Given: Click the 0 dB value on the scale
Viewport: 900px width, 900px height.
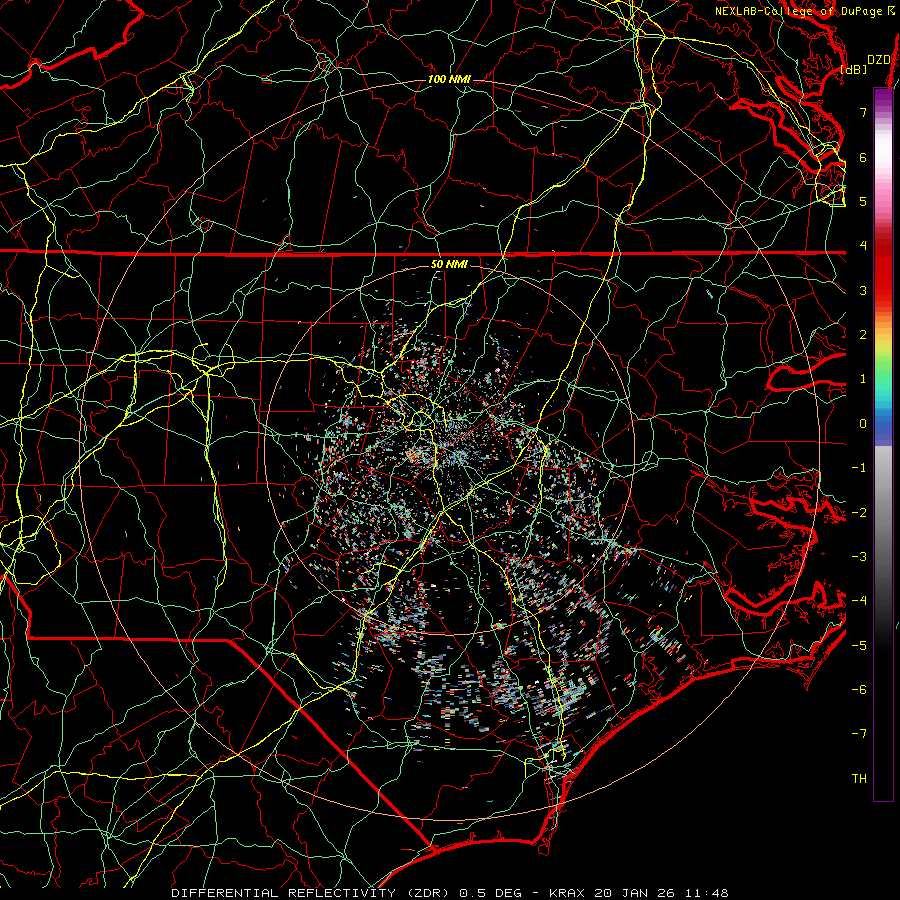Looking at the screenshot, I should [x=863, y=424].
